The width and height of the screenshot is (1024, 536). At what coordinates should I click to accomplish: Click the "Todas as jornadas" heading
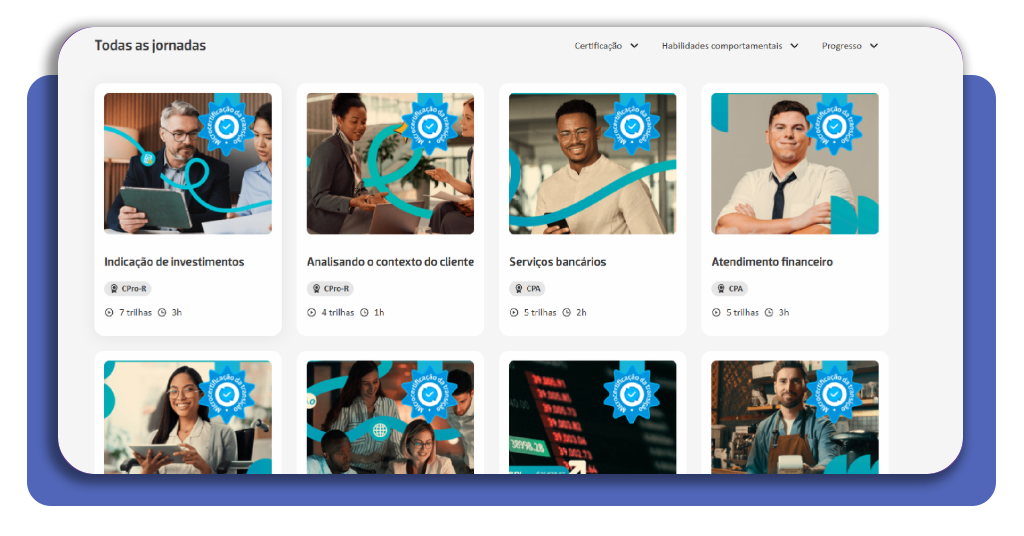150,45
